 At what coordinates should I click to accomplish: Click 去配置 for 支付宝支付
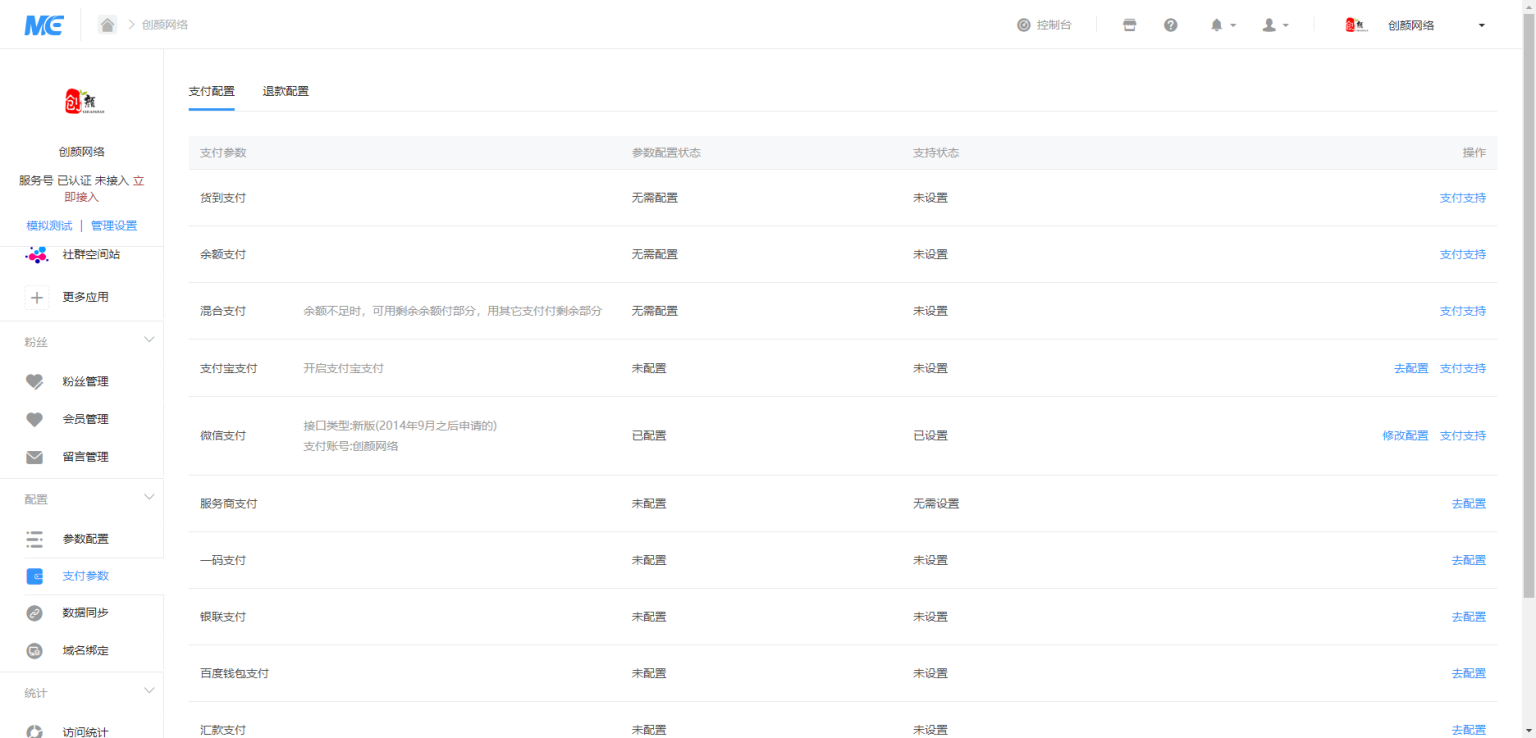(1411, 369)
